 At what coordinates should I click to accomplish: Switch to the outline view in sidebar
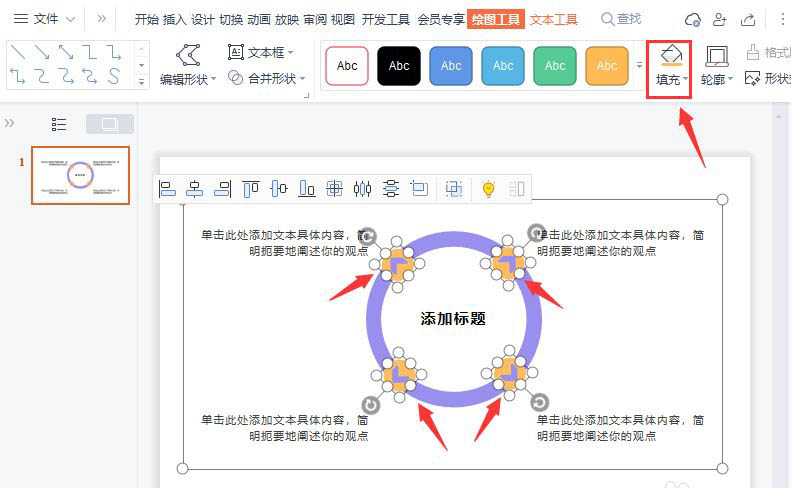point(59,124)
